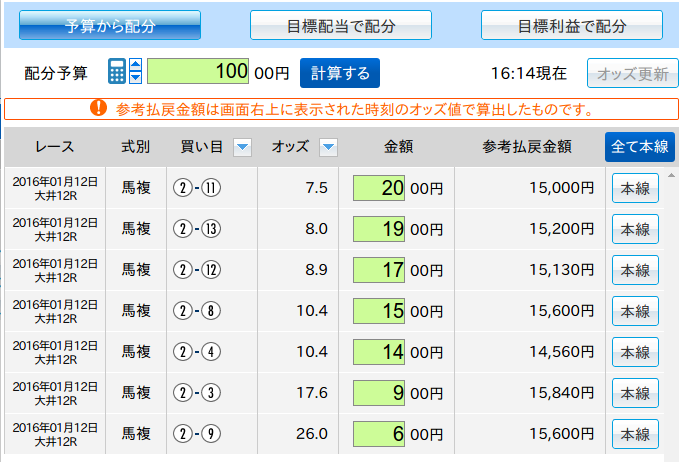The image size is (682, 462).
Task: Edit the amount field for bet ②-⑪
Action: (378, 188)
